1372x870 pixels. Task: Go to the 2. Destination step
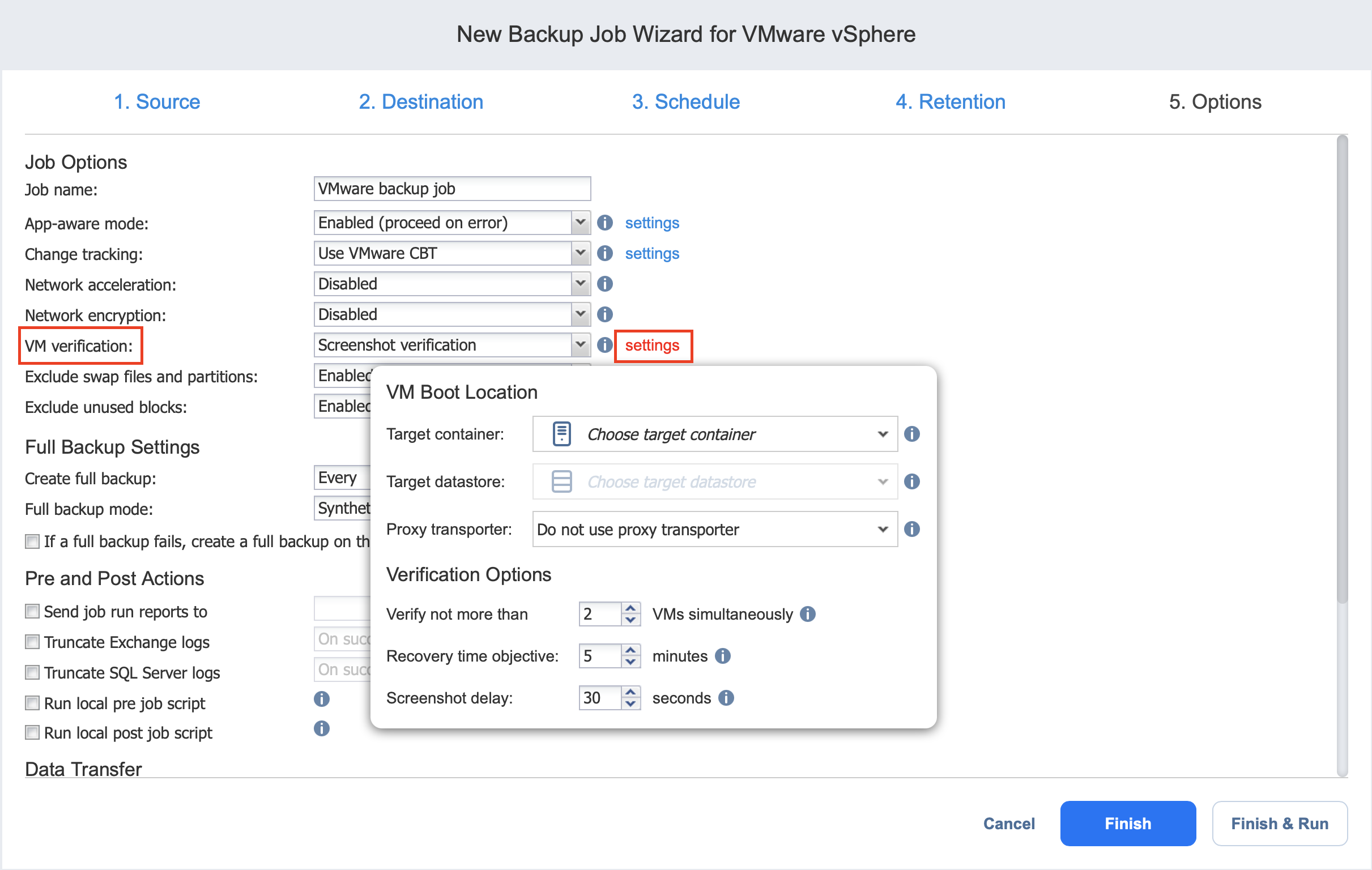click(x=421, y=102)
